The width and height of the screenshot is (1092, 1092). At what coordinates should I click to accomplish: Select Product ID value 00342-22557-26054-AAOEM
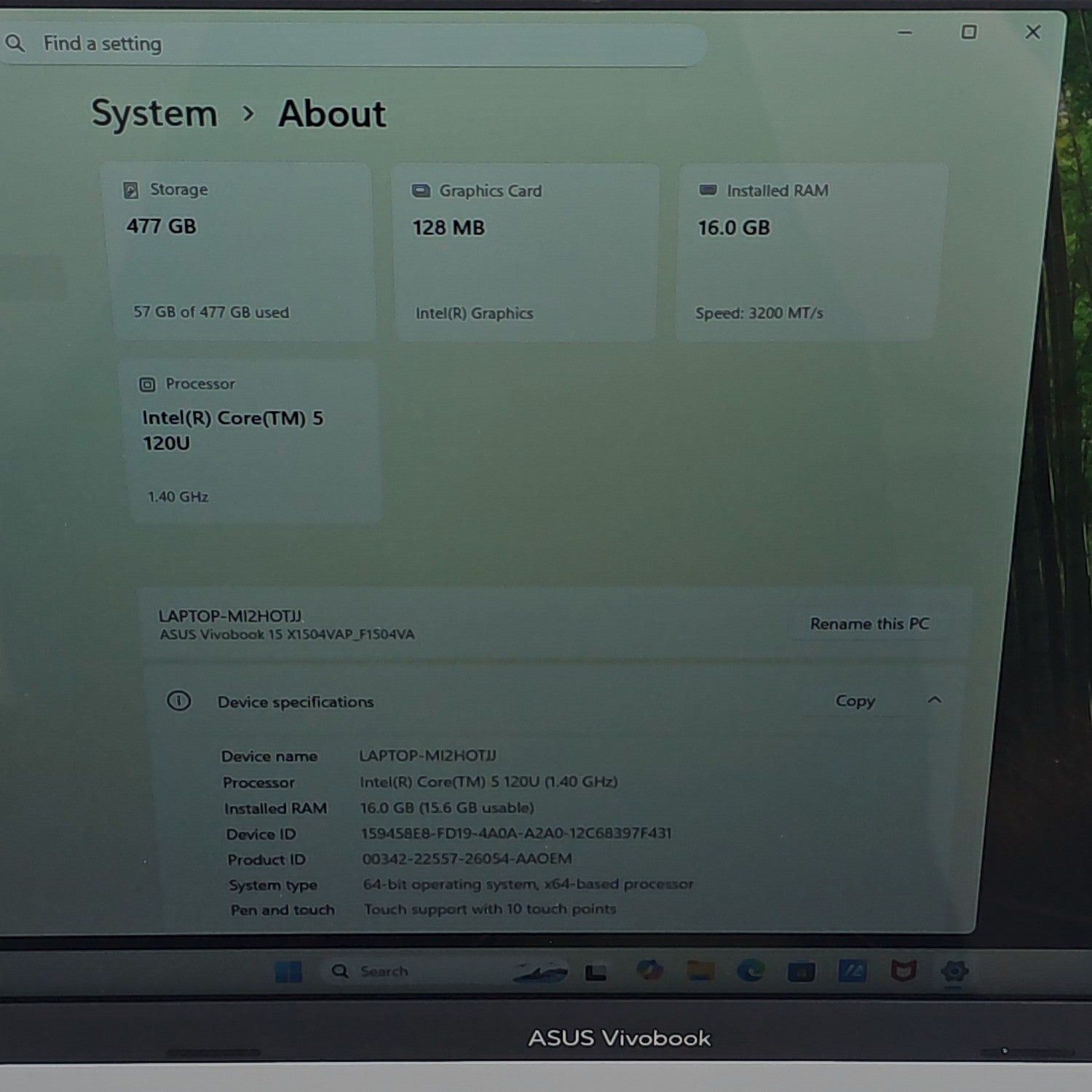[x=467, y=859]
